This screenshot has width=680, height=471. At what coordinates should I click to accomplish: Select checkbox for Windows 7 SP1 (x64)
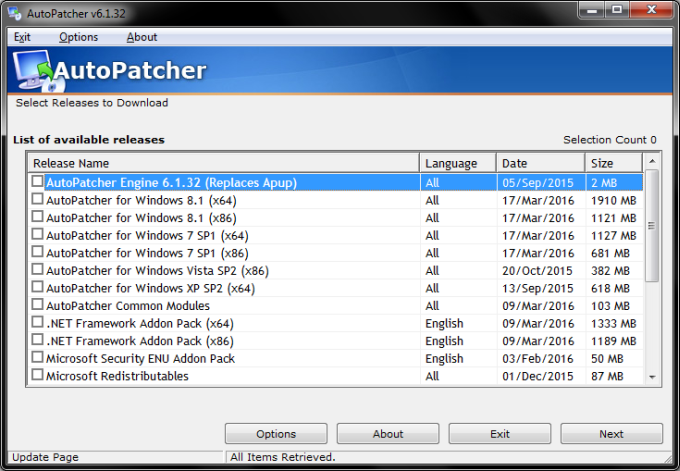click(x=38, y=234)
